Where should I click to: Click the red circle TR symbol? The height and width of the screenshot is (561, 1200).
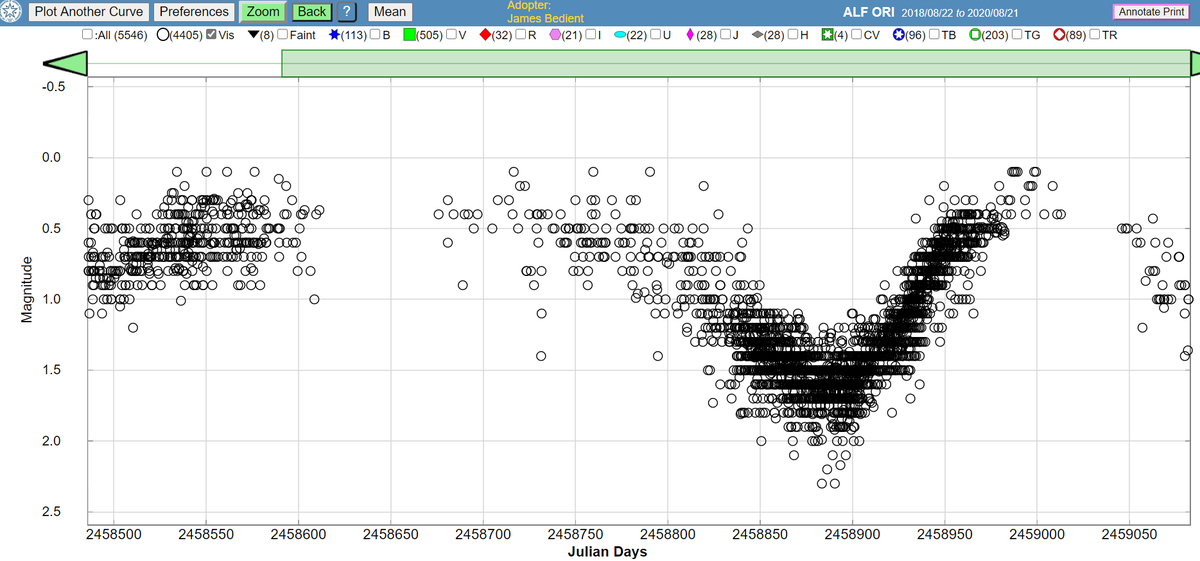pyautogui.click(x=1059, y=35)
